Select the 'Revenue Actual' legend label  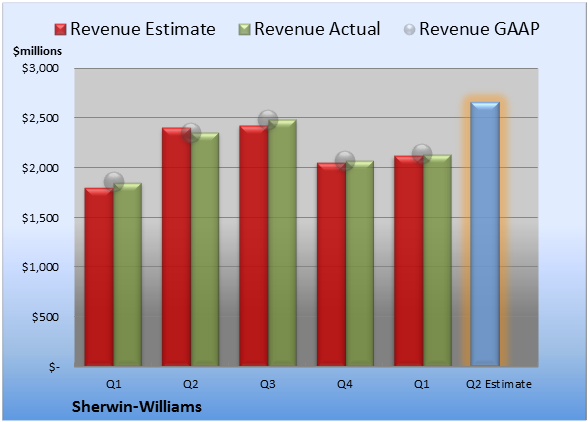317,29
